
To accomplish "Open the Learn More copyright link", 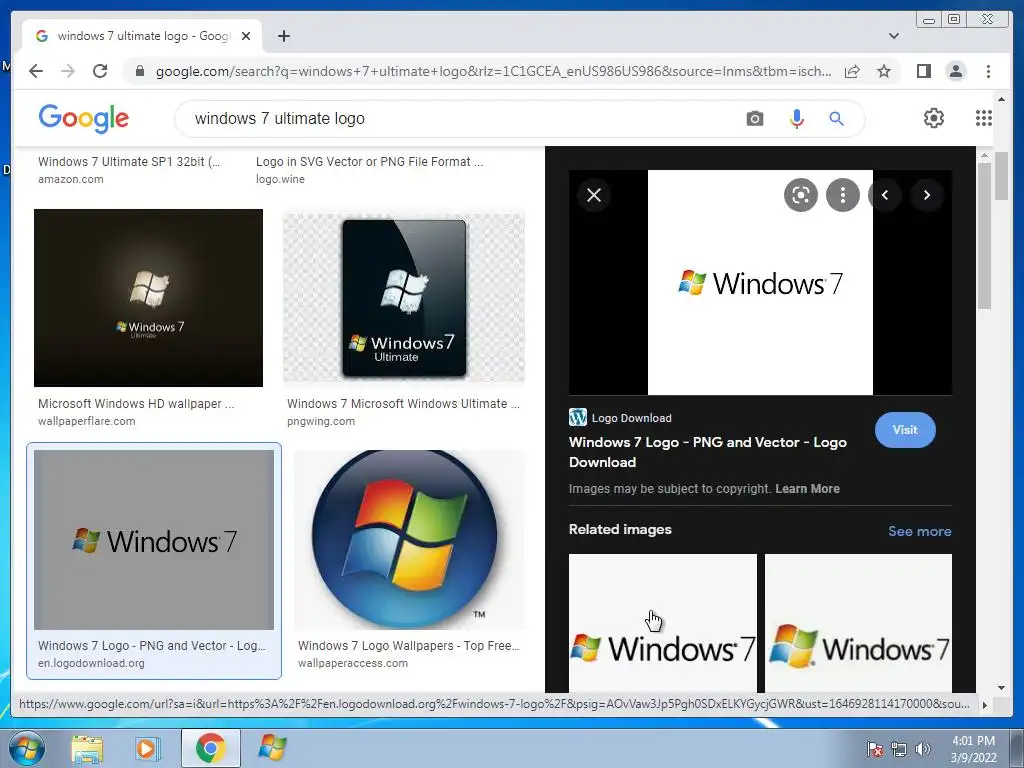I will 807,488.
